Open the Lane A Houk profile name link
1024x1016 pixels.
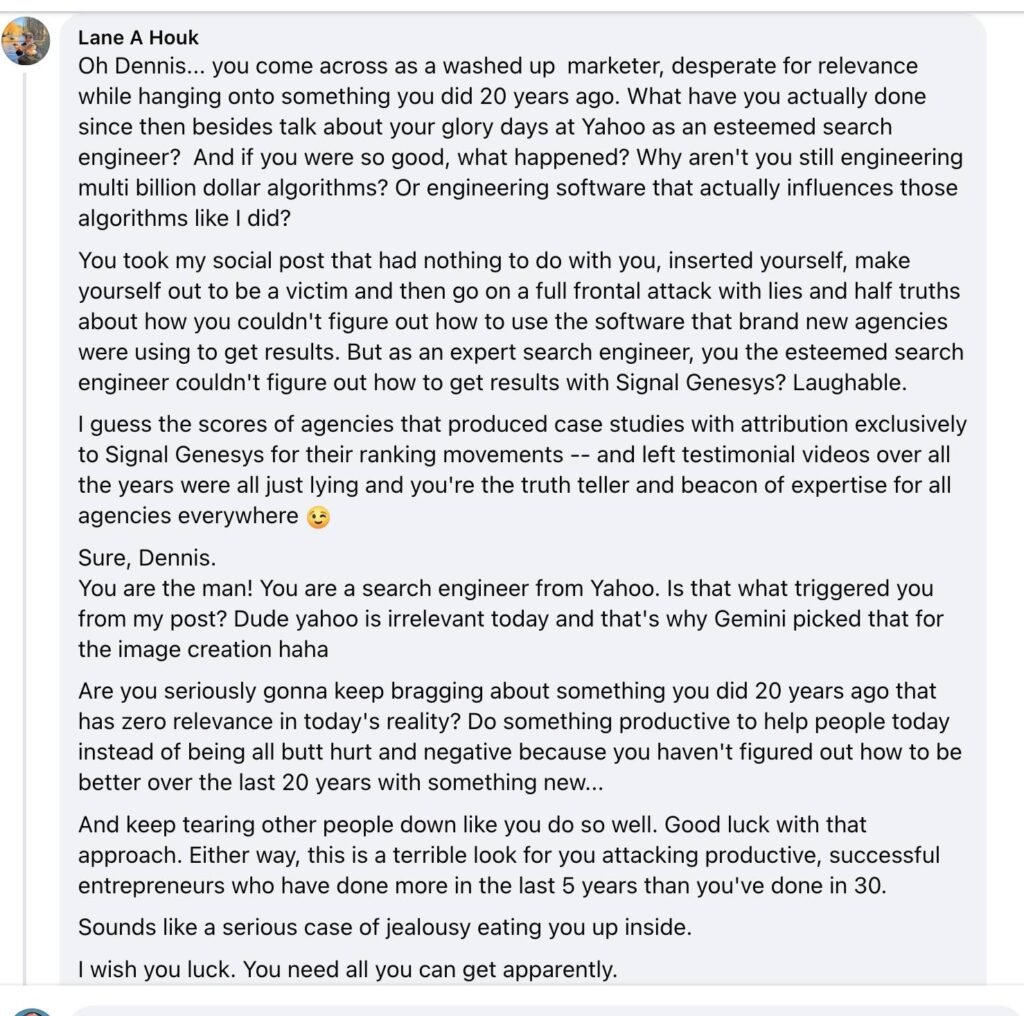tap(138, 38)
